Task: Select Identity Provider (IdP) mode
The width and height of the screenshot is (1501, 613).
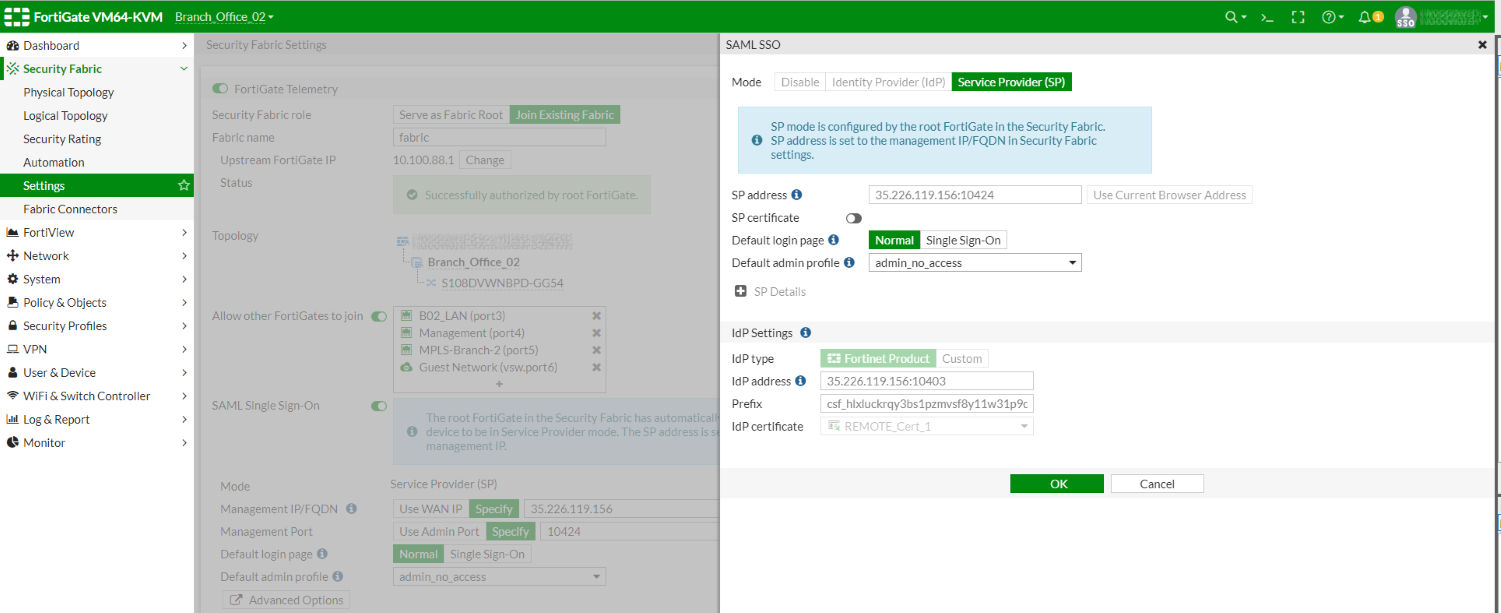Action: pos(888,82)
